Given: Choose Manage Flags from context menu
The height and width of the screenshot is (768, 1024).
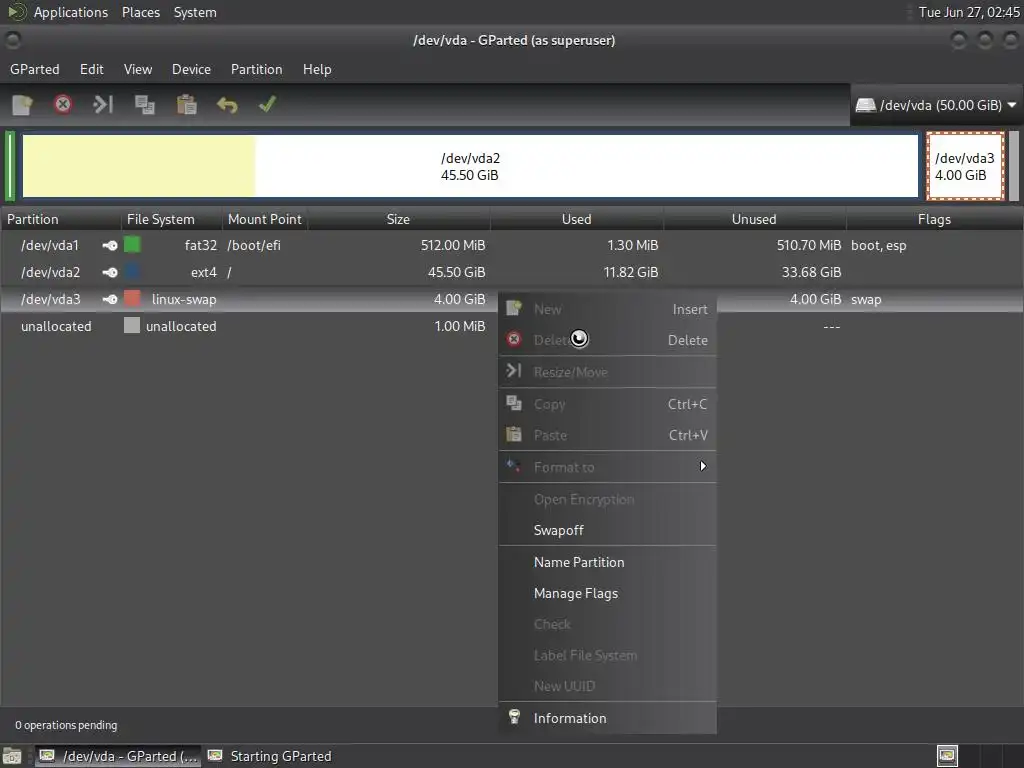Looking at the screenshot, I should 607,593.
